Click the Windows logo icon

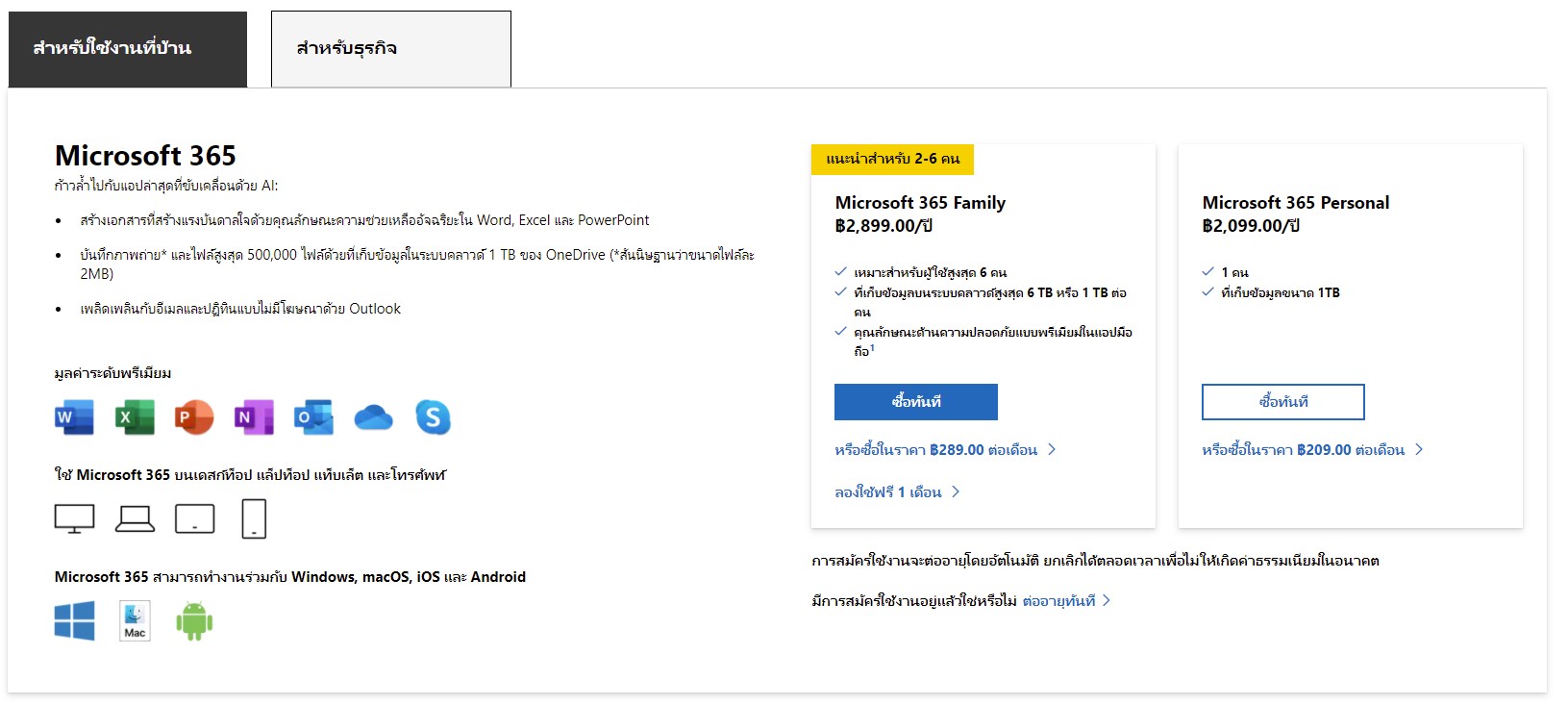click(74, 620)
